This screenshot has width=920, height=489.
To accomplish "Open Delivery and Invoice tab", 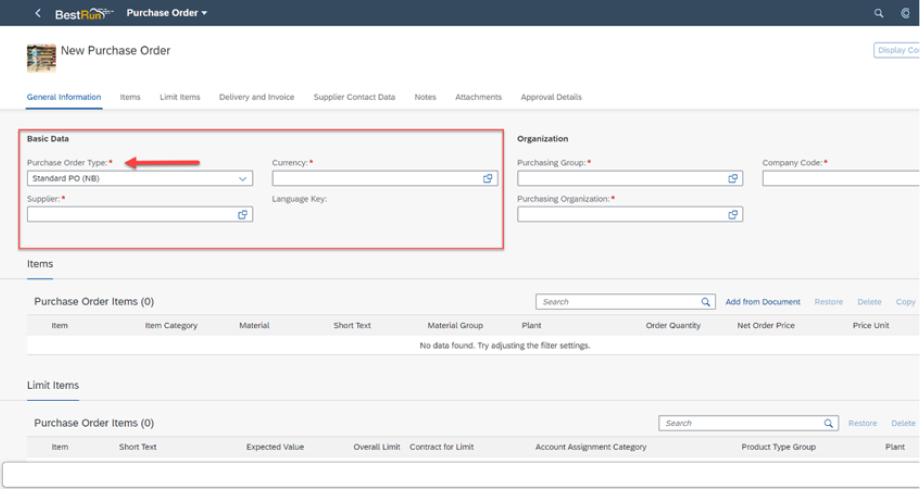I will pyautogui.click(x=257, y=97).
